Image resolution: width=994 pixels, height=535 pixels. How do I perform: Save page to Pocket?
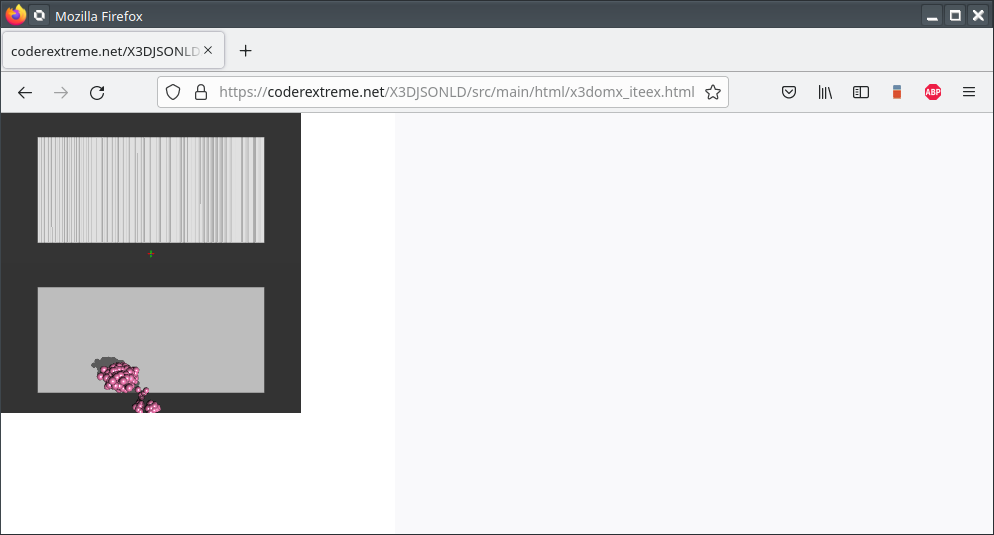[789, 92]
